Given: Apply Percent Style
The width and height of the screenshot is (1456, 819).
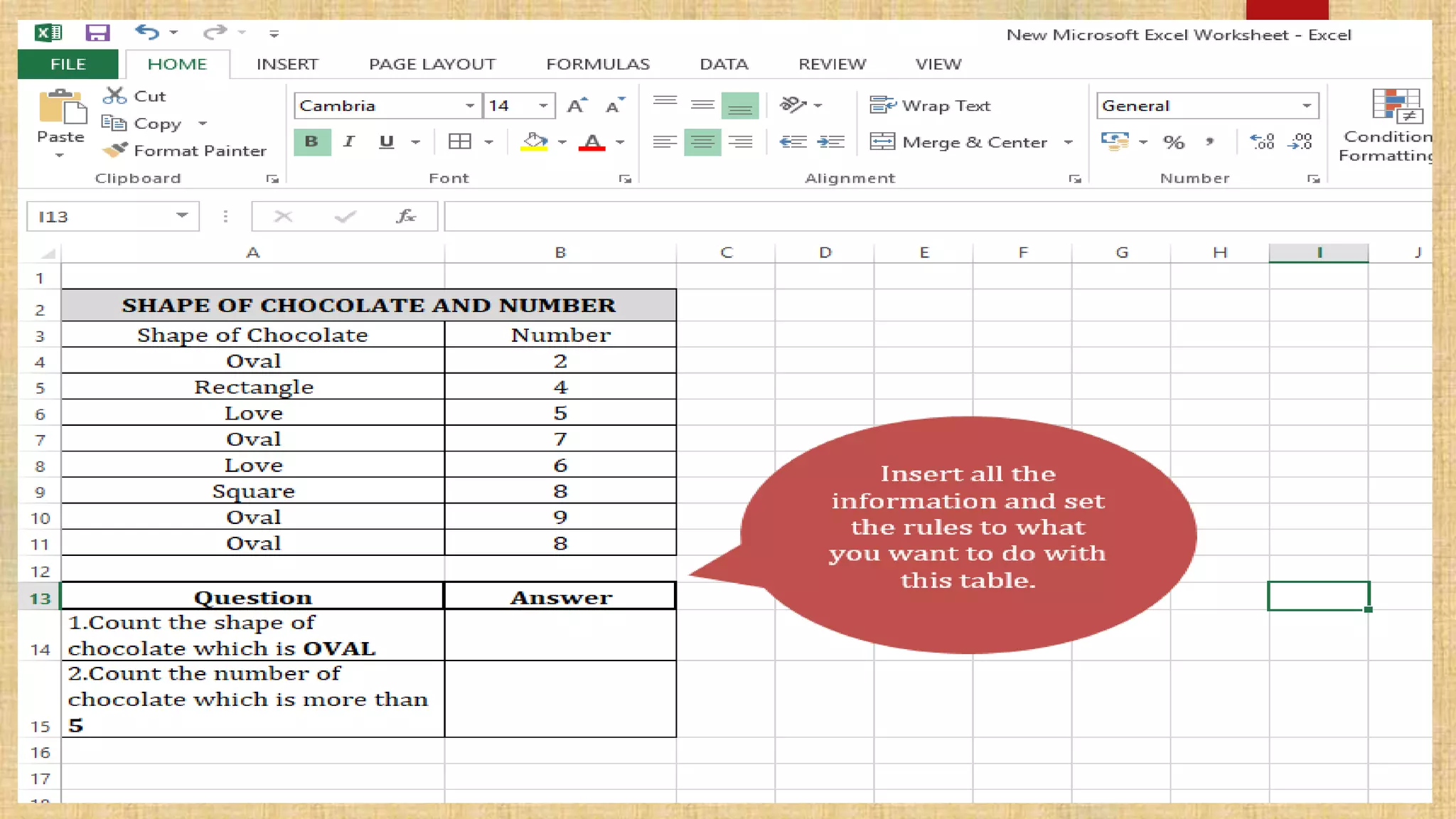Looking at the screenshot, I should [1174, 142].
